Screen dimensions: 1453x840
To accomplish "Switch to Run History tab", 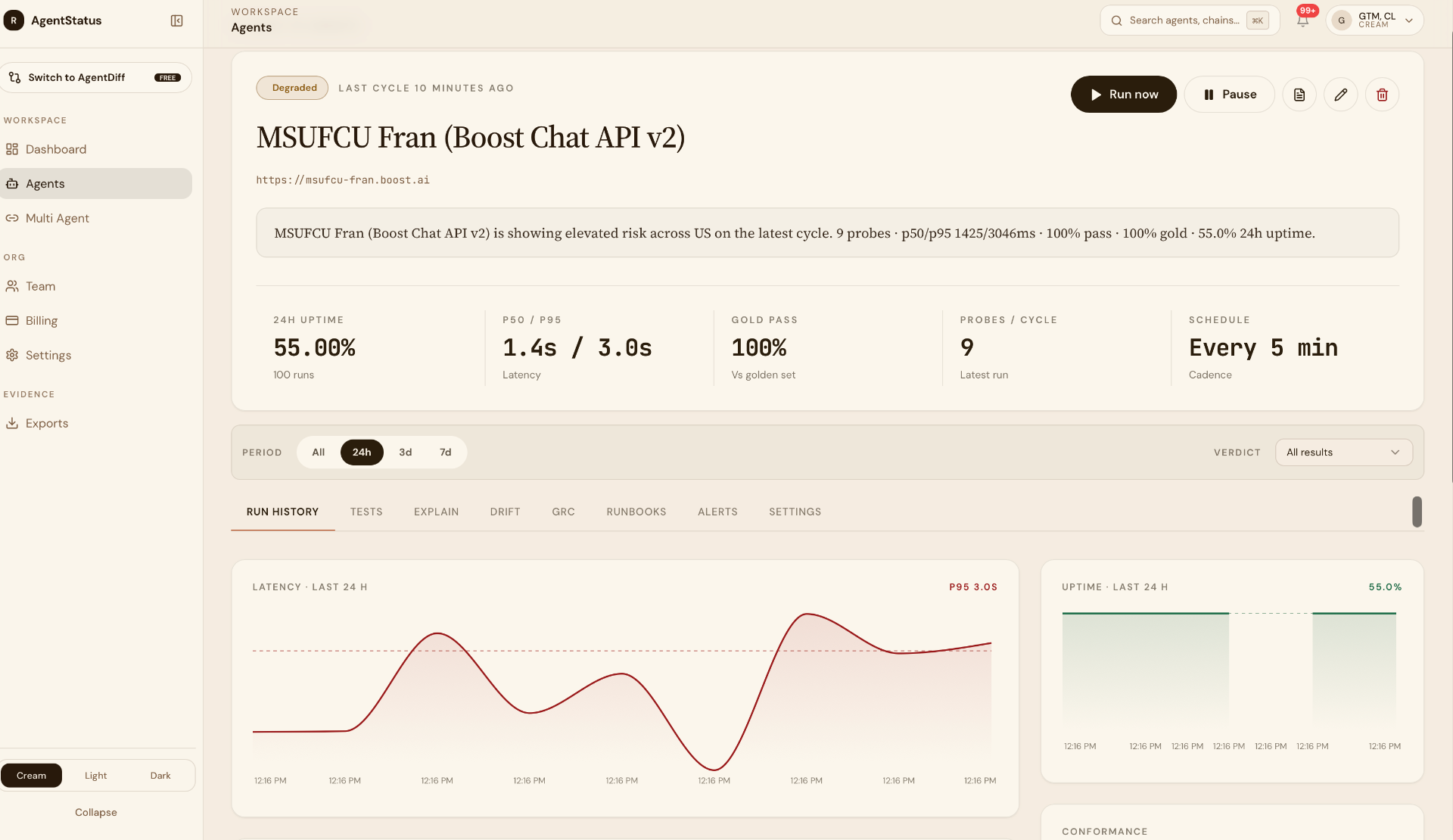I will click(x=282, y=512).
